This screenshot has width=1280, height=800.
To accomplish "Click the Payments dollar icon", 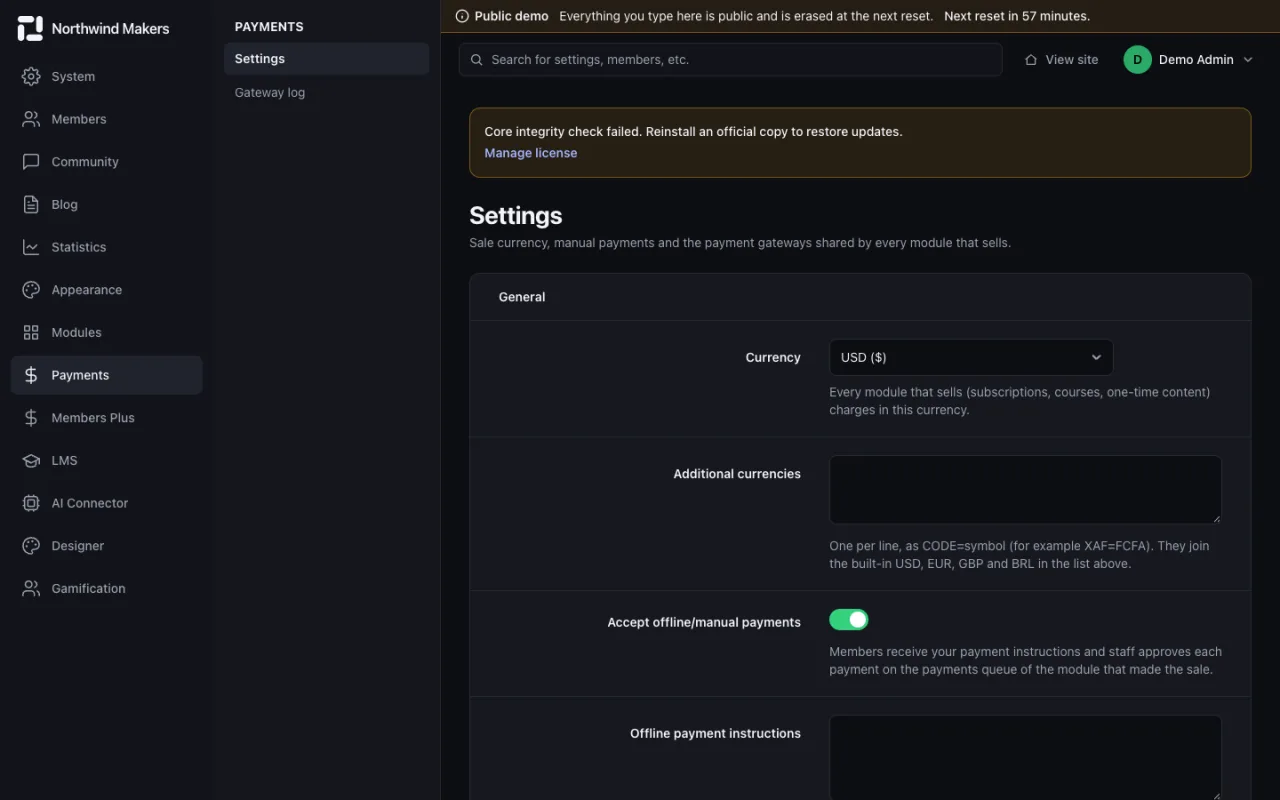I will [31, 375].
